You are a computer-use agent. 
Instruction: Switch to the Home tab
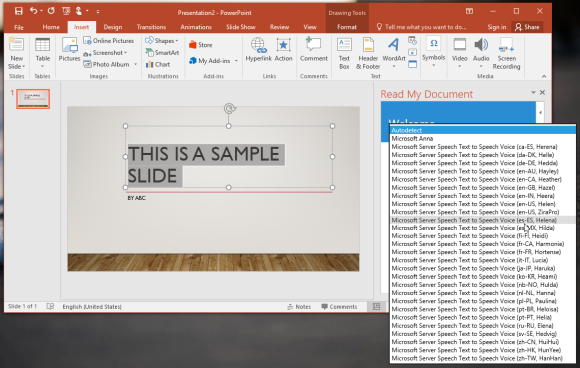[x=51, y=27]
